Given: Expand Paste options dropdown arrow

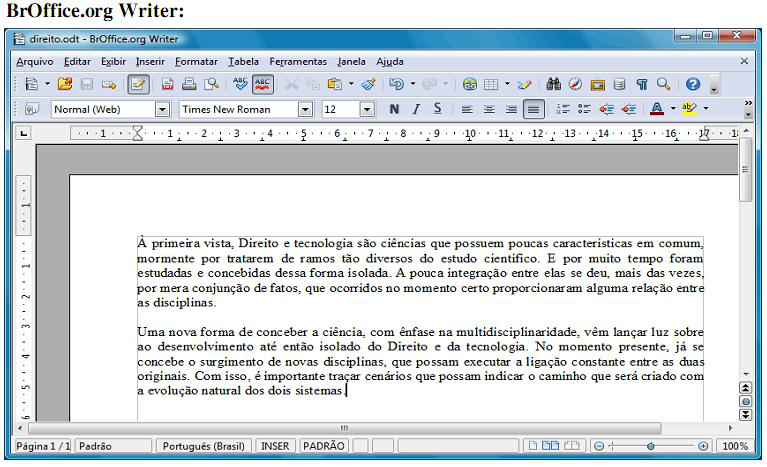Looking at the screenshot, I should pos(351,84).
